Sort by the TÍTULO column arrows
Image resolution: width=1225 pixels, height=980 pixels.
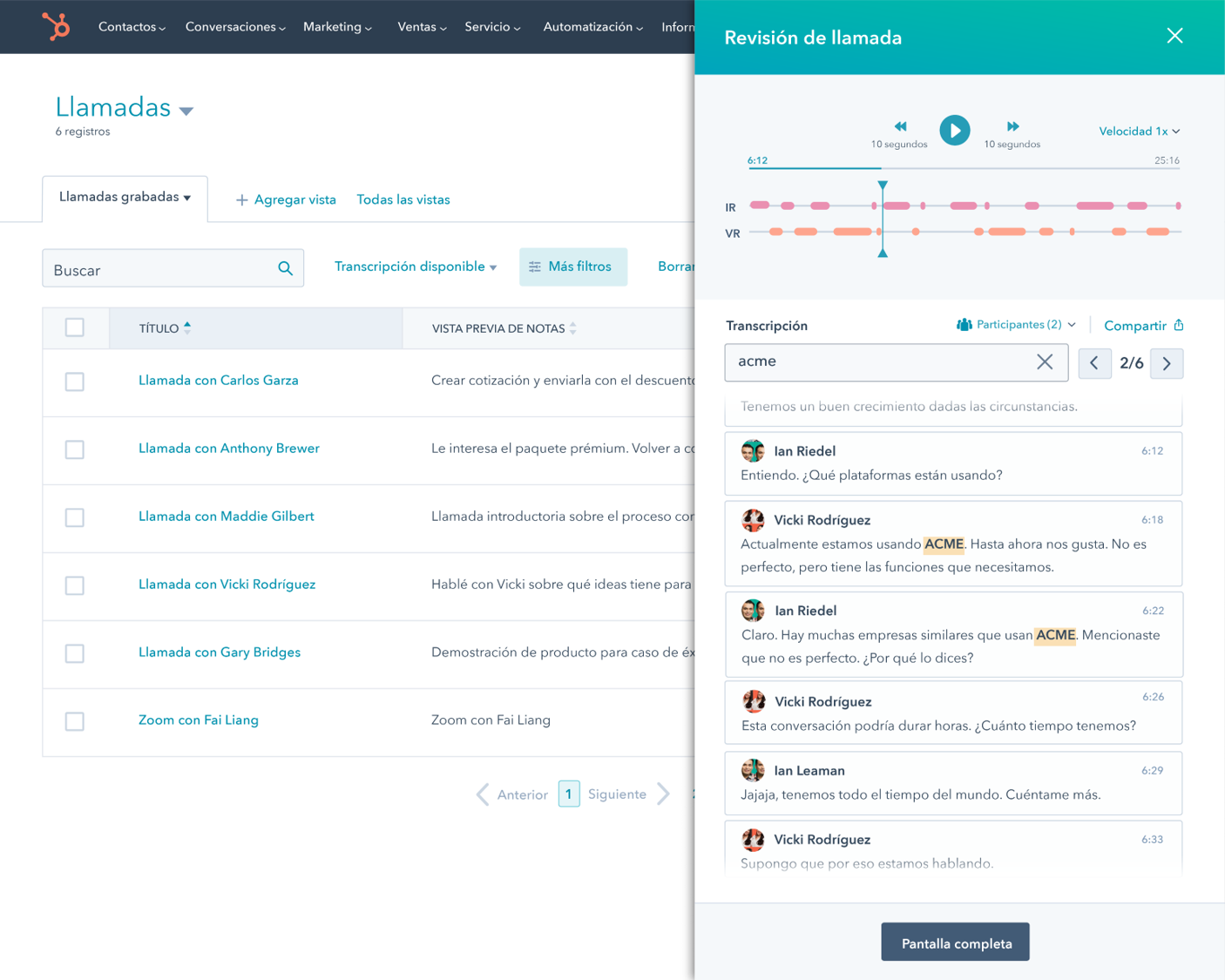point(187,328)
